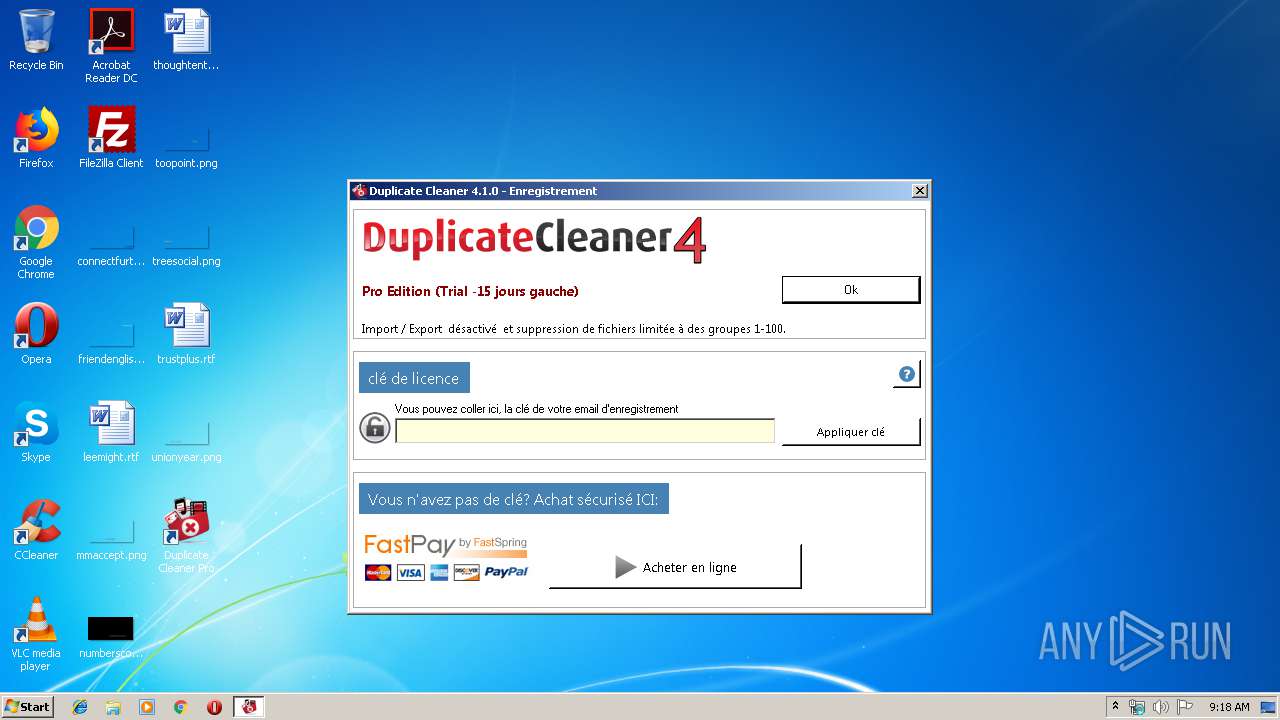1280x720 pixels.
Task: Open Chrome from the taskbar
Action: click(x=181, y=707)
